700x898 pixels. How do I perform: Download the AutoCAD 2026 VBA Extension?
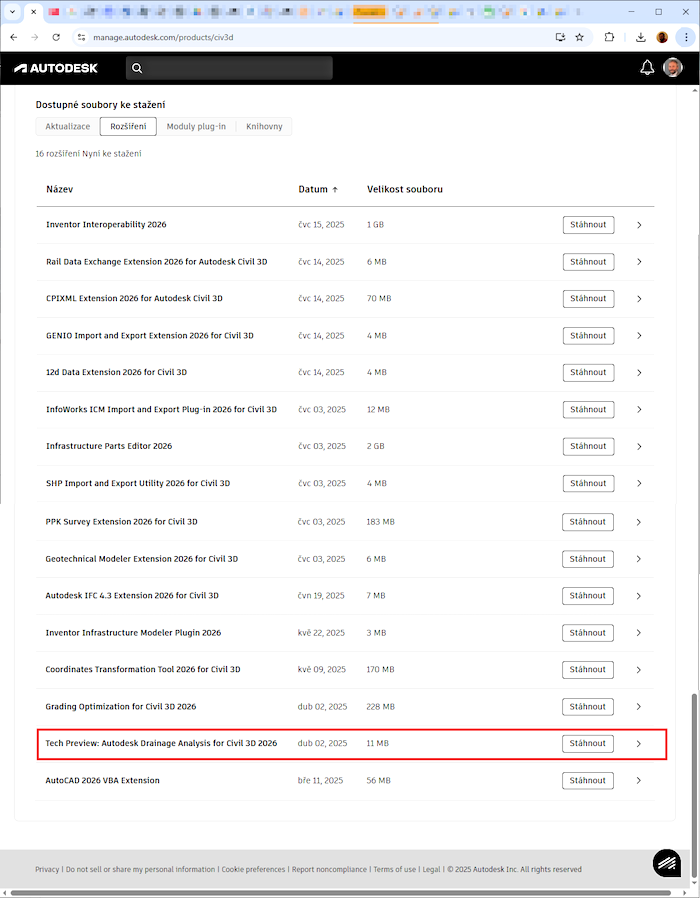click(x=587, y=780)
